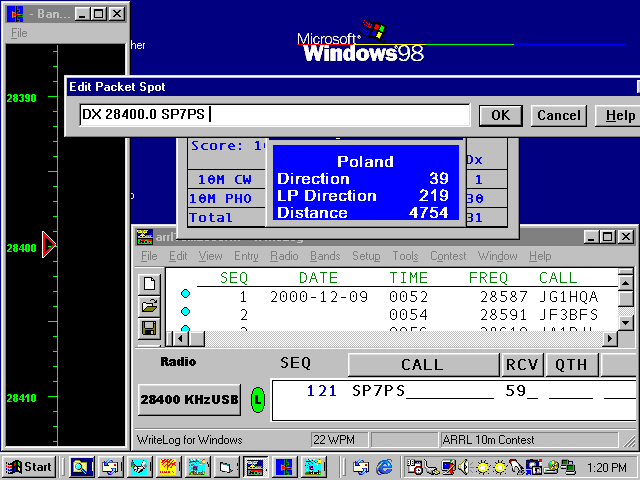
Task: Click the log list scroll up arrow
Action: (x=626, y=282)
